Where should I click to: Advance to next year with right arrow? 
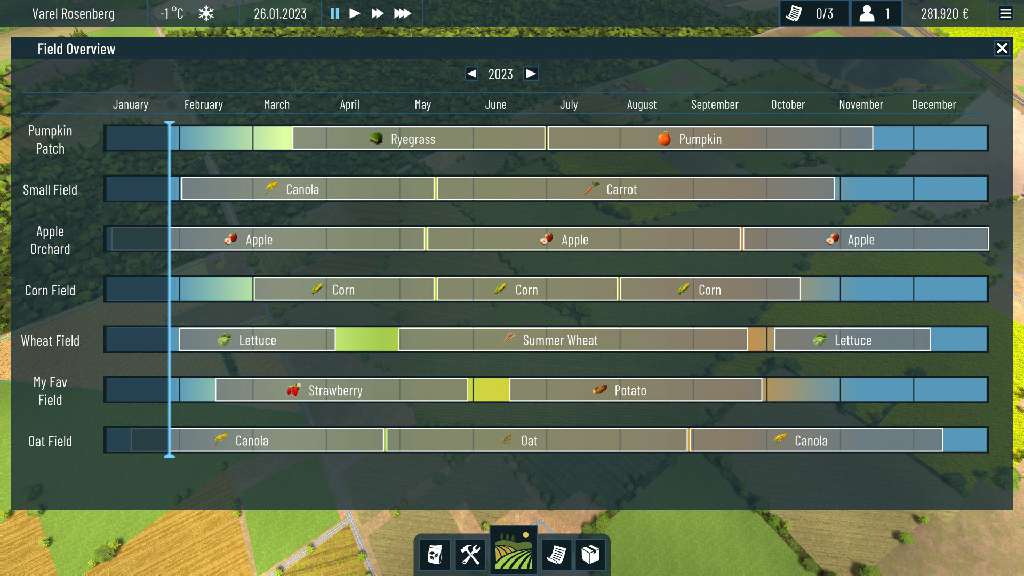(531, 74)
